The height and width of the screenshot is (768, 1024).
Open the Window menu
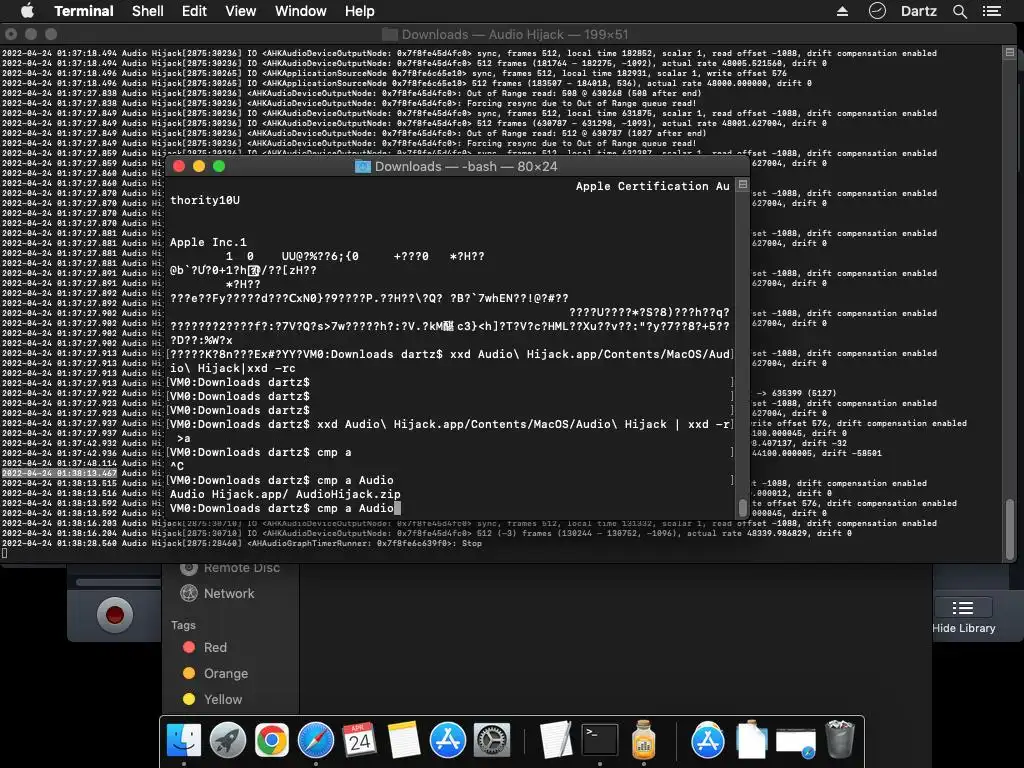point(300,11)
